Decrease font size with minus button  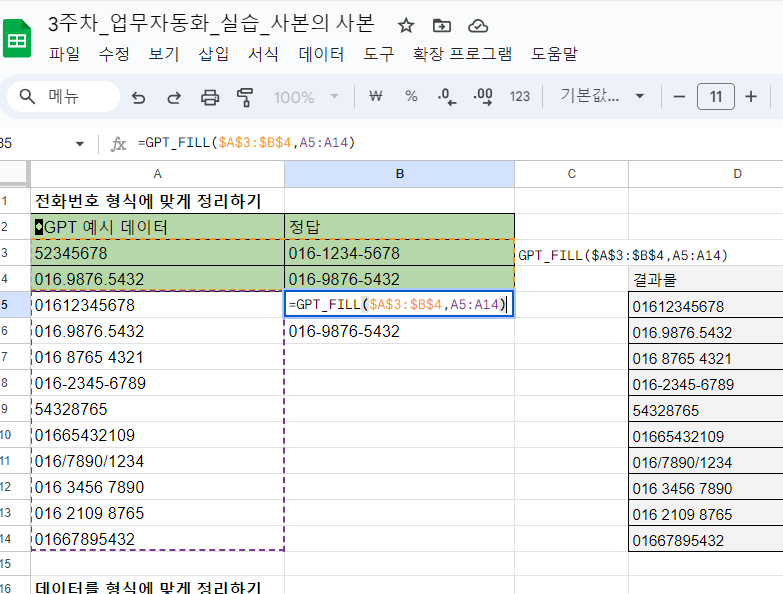coord(679,96)
